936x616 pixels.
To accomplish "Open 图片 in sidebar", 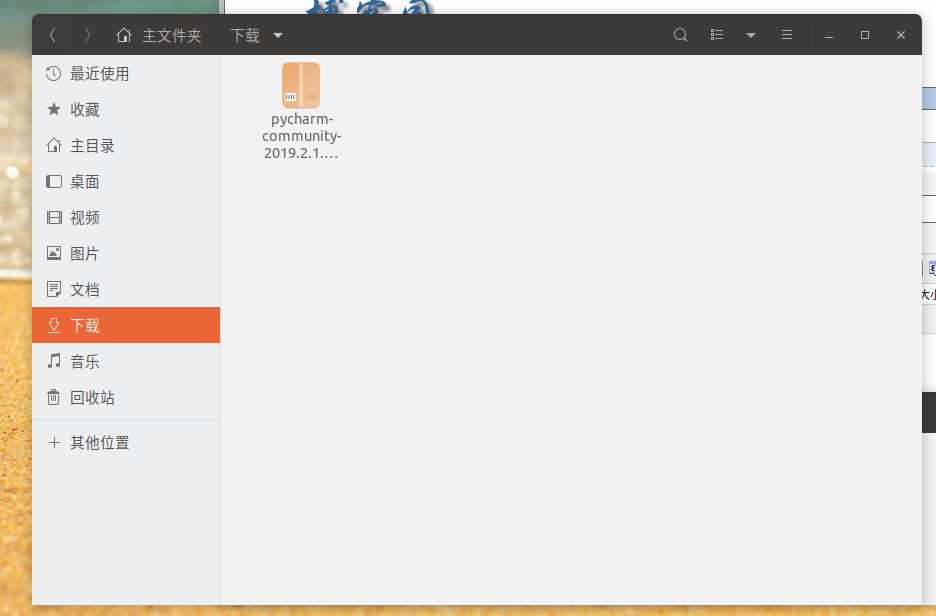I will [x=126, y=253].
